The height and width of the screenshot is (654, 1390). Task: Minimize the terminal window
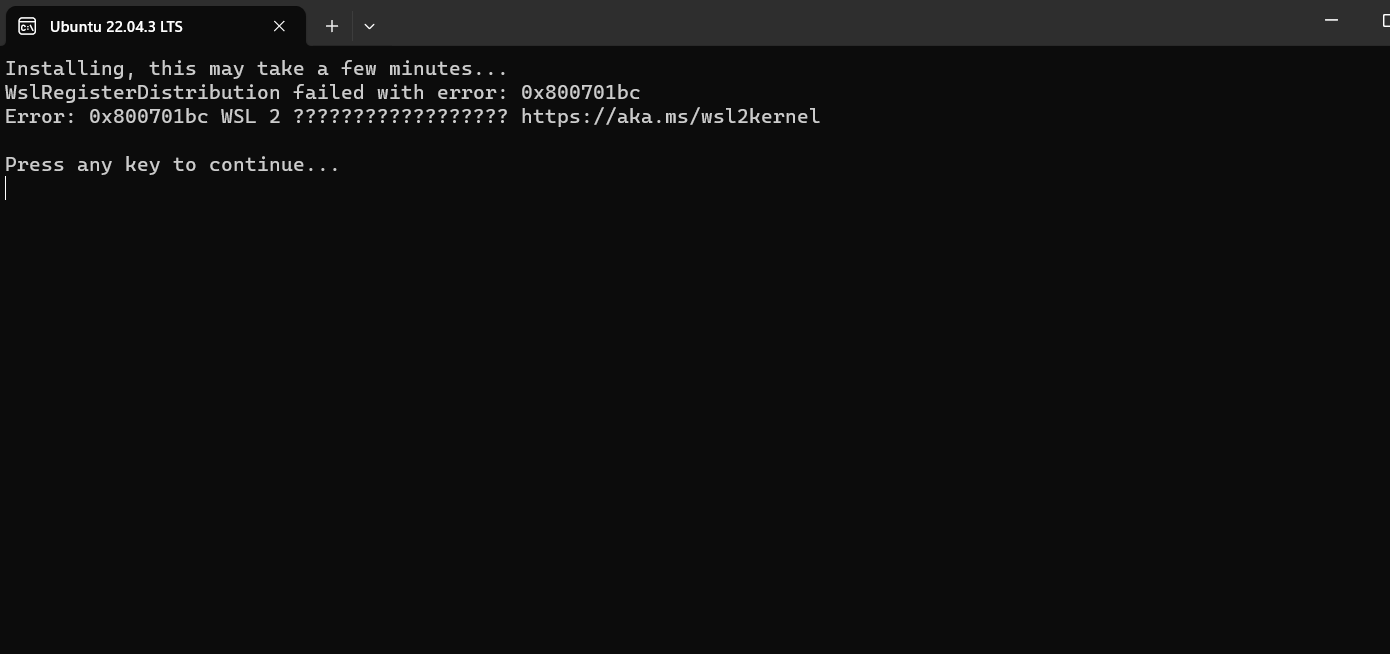click(1331, 20)
